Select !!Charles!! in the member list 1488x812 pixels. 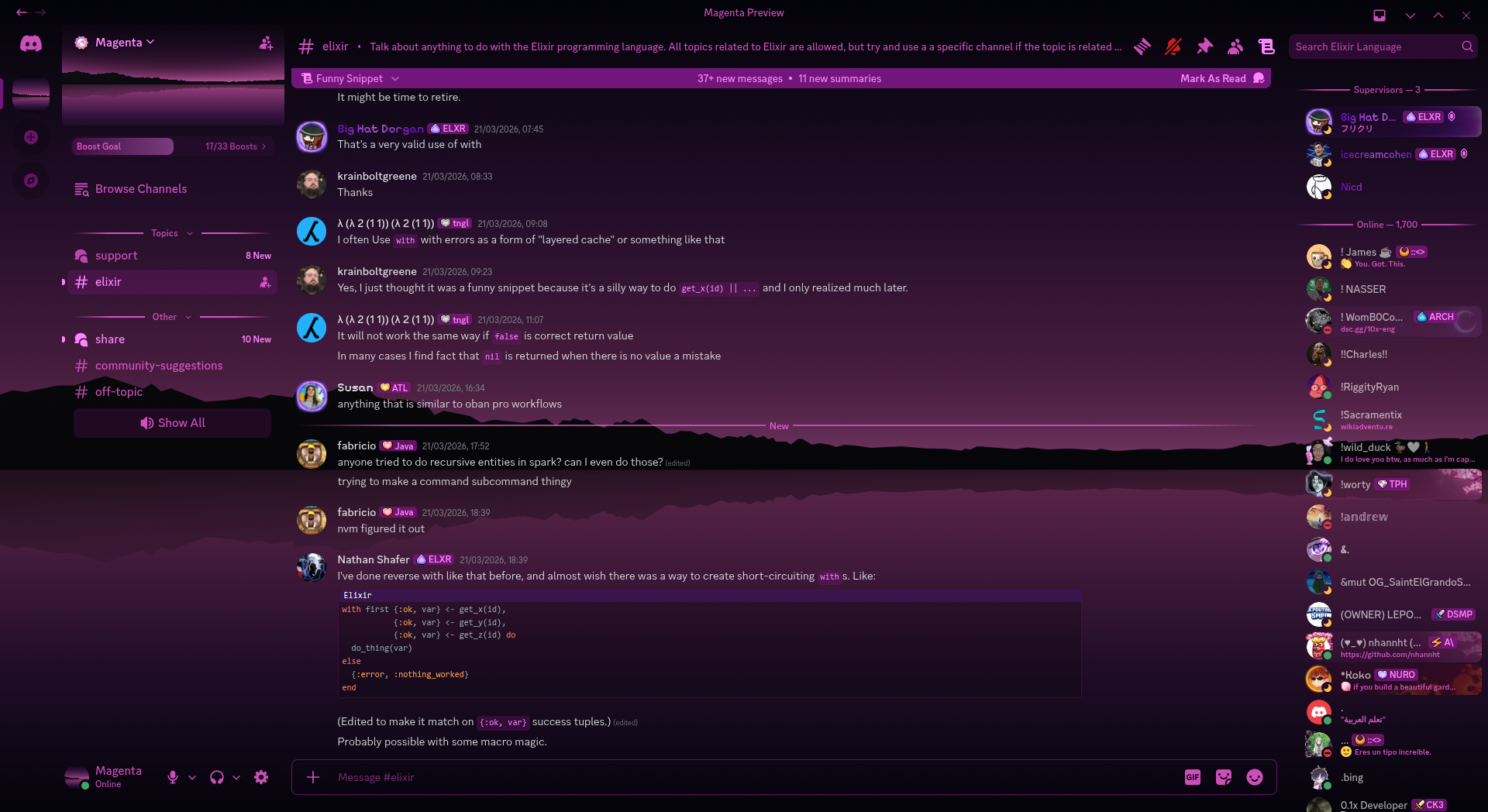[1392, 354]
